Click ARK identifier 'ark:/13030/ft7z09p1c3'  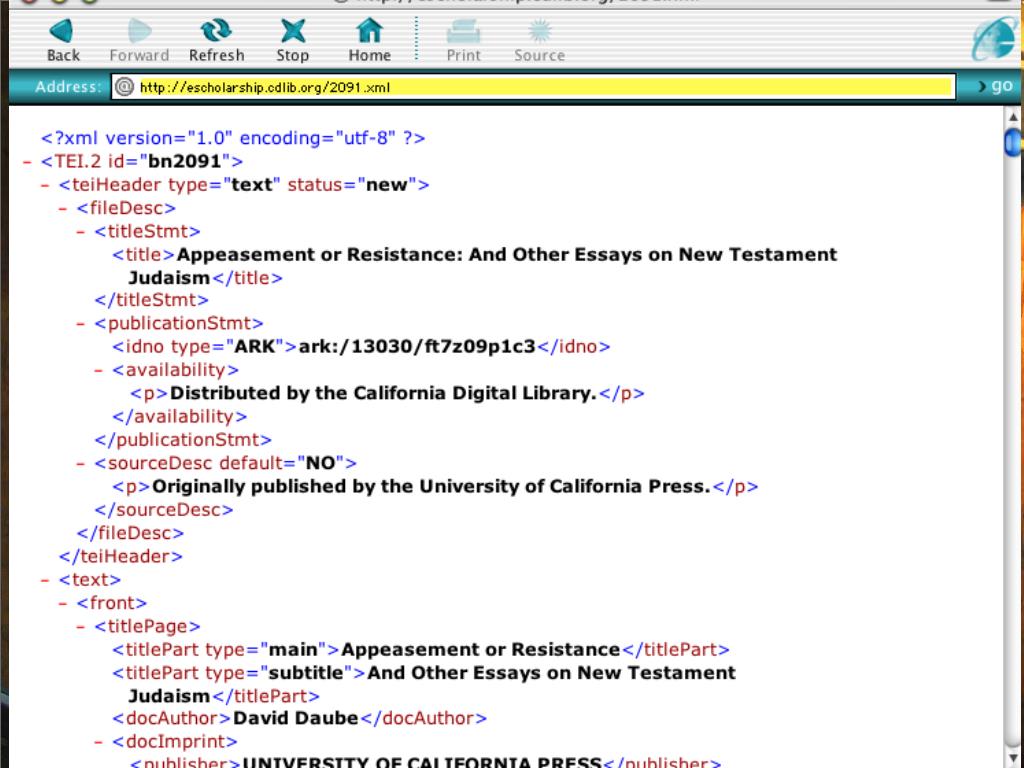tap(417, 346)
